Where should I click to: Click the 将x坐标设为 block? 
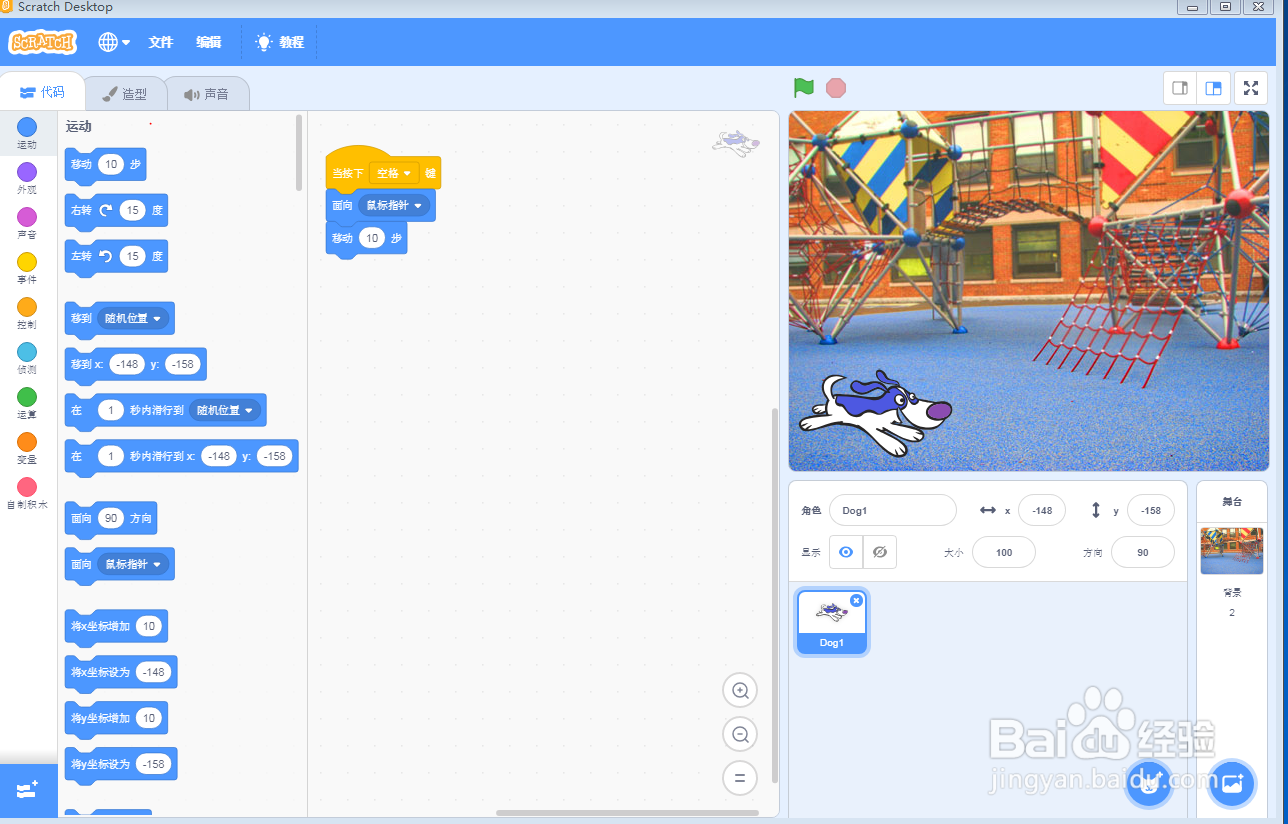tap(121, 673)
